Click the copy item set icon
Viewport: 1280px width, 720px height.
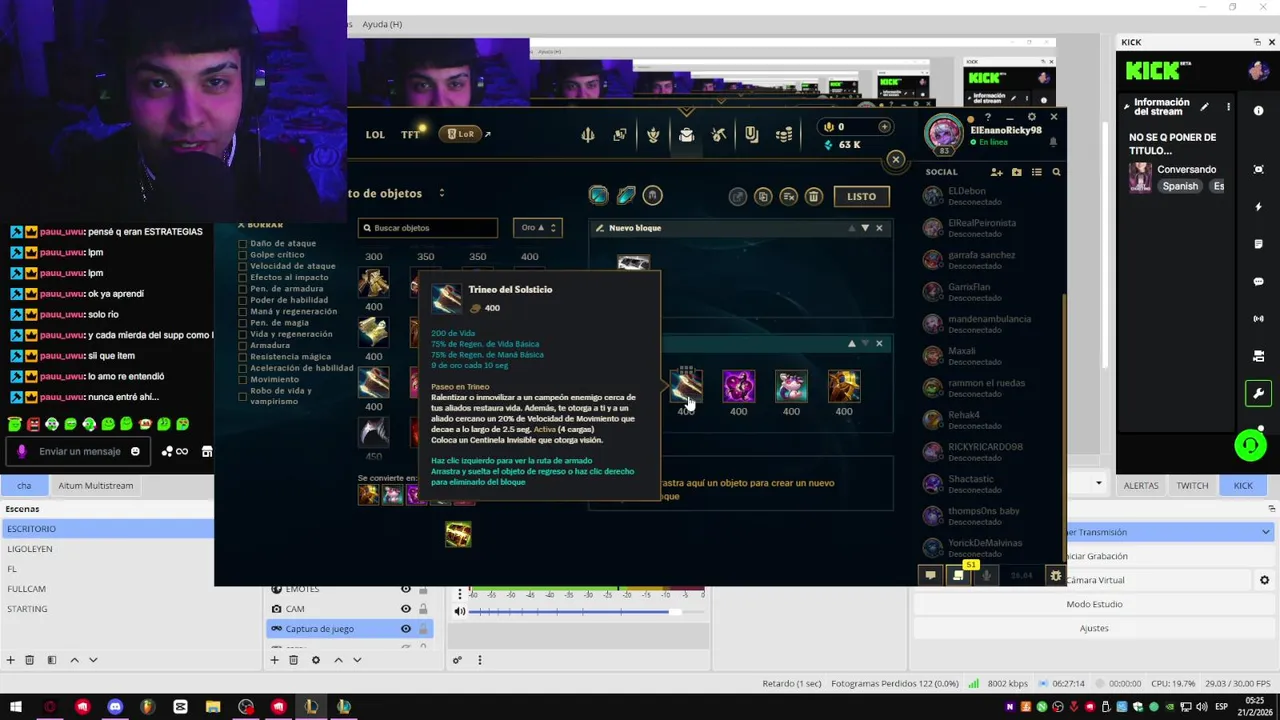click(x=763, y=196)
